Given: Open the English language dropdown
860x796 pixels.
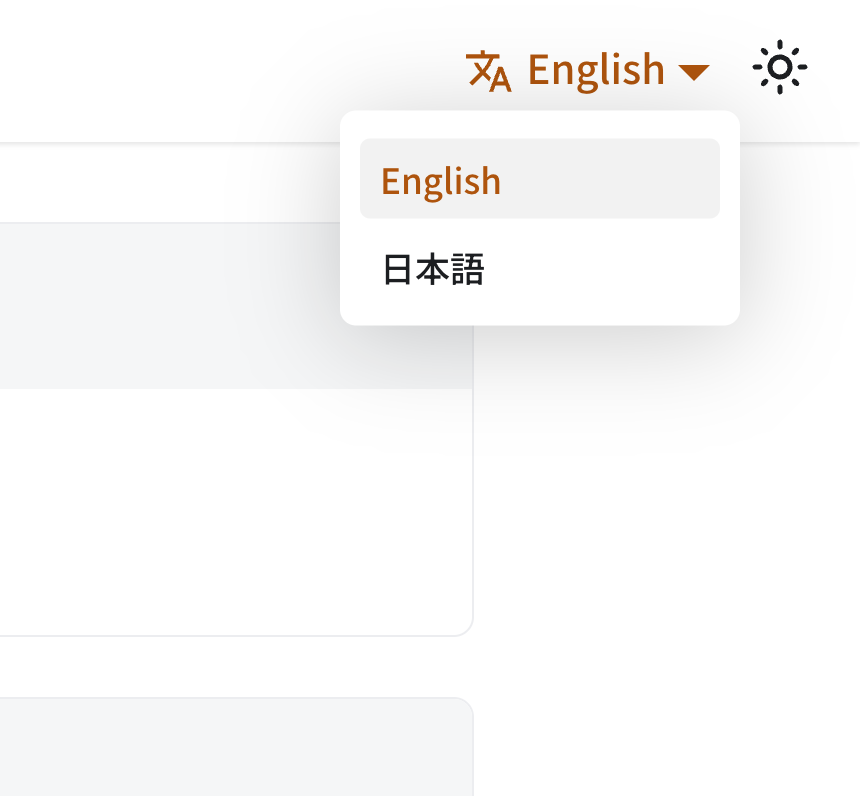Looking at the screenshot, I should [x=595, y=68].
